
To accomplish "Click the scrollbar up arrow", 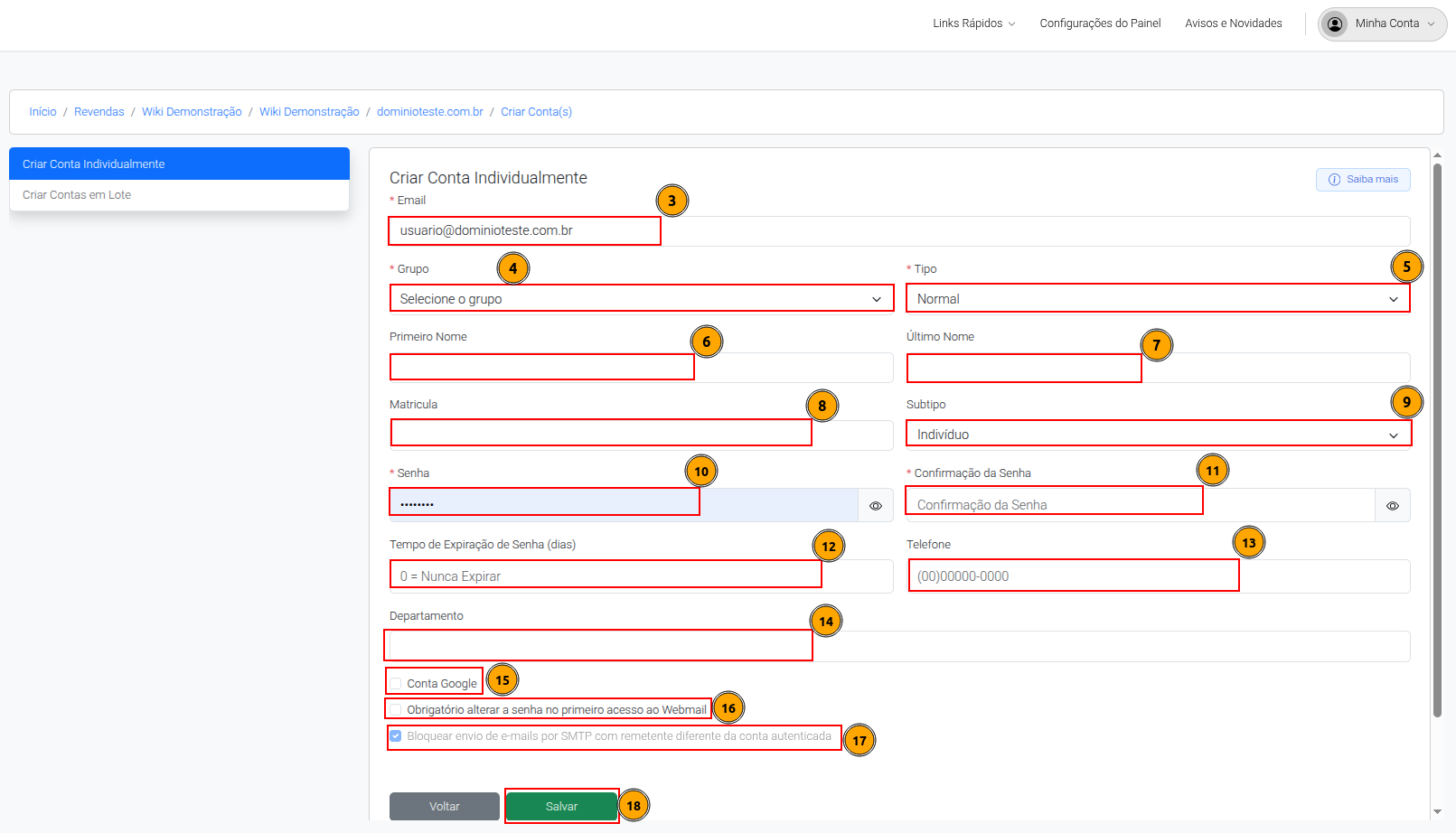I will [1437, 155].
